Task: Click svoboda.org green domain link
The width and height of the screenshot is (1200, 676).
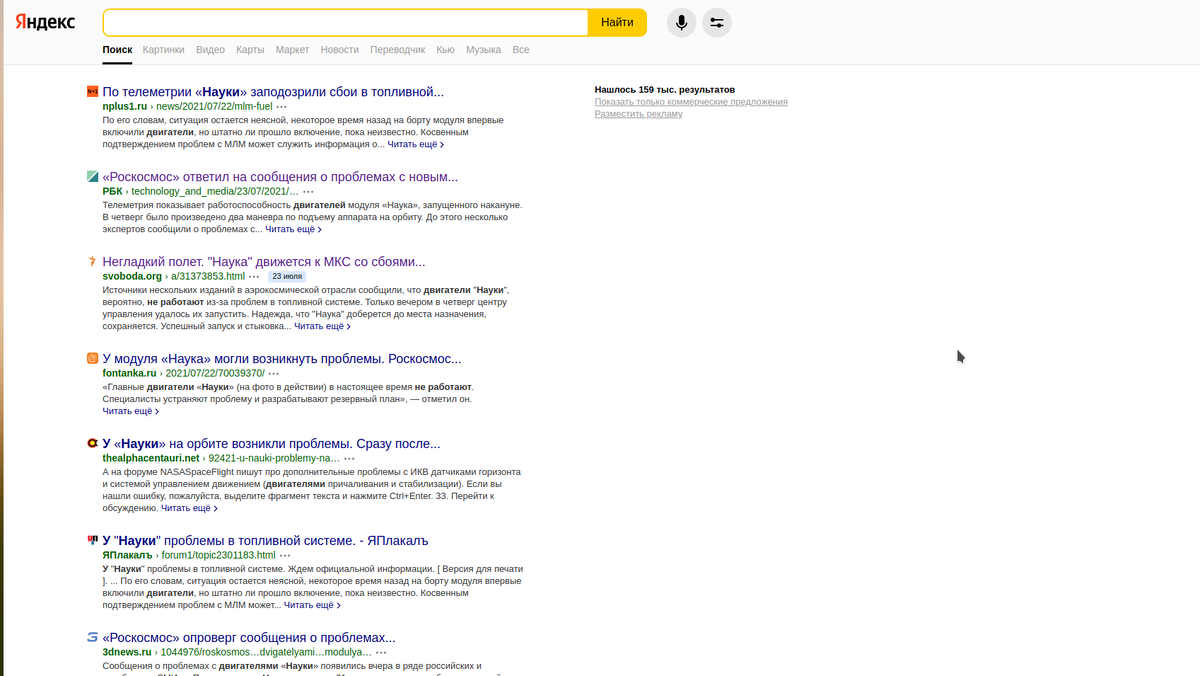Action: 132,276
